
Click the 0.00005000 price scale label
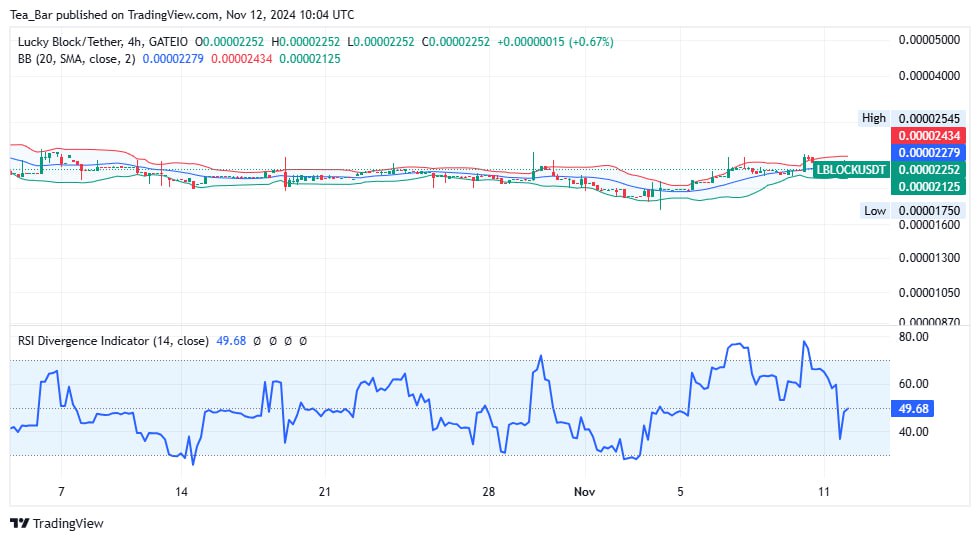tap(929, 40)
